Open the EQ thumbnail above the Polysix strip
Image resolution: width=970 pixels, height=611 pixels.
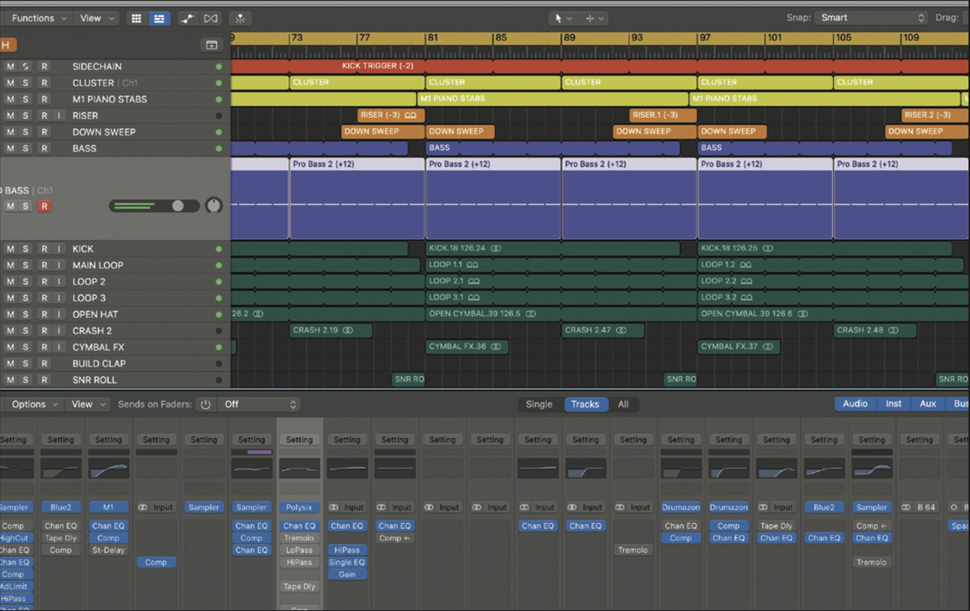click(x=299, y=469)
